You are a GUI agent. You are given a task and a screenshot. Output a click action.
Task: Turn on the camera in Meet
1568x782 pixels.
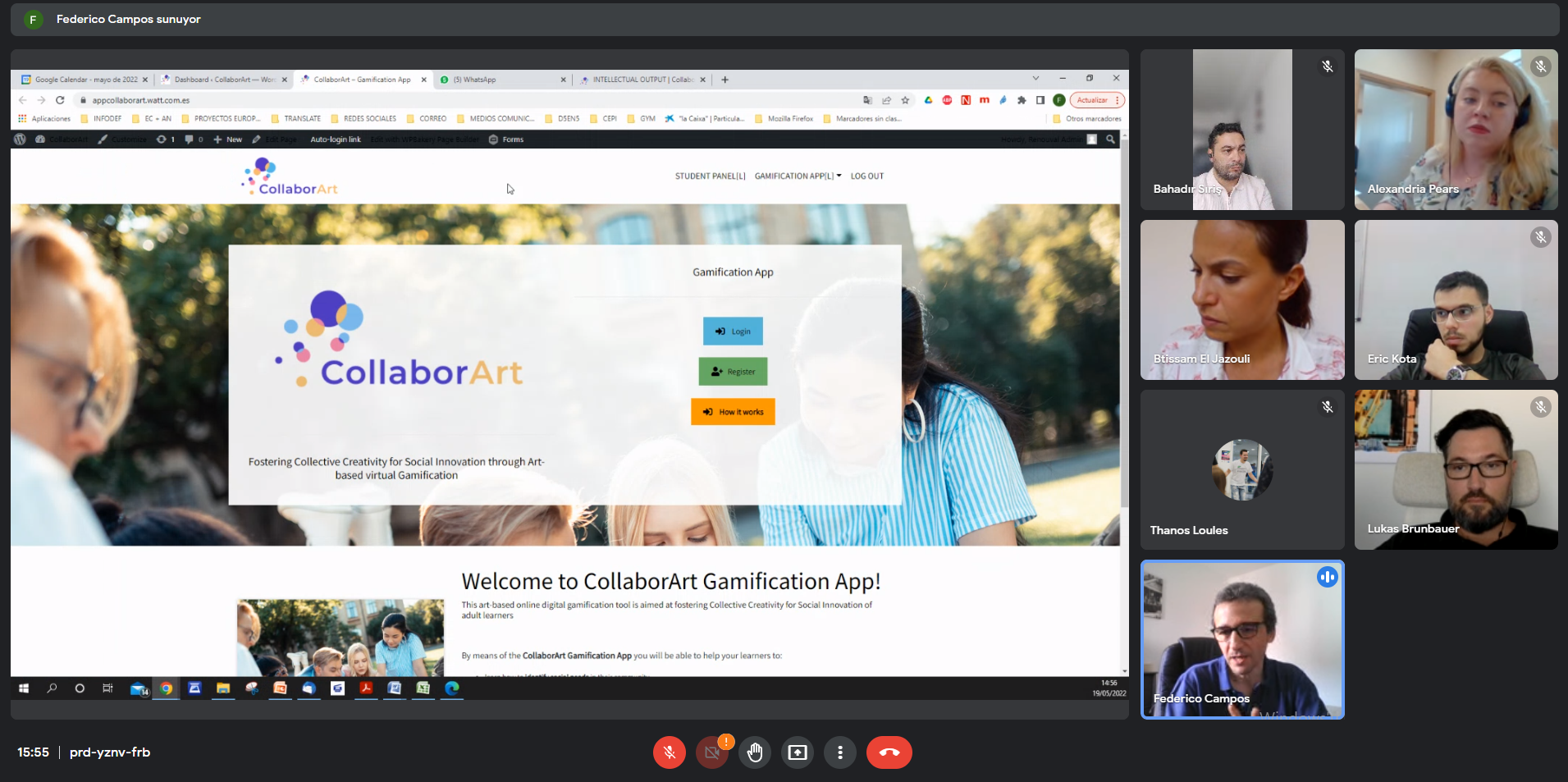712,752
